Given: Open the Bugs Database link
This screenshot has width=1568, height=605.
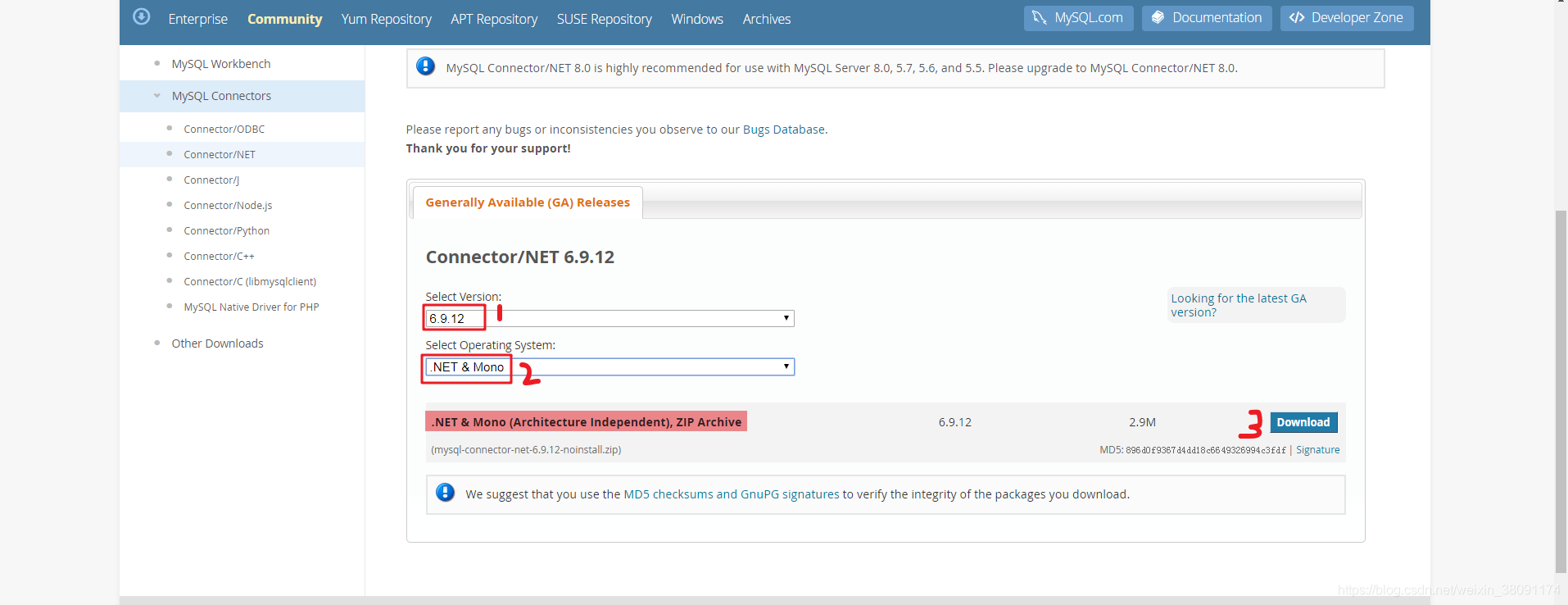Looking at the screenshot, I should point(784,130).
